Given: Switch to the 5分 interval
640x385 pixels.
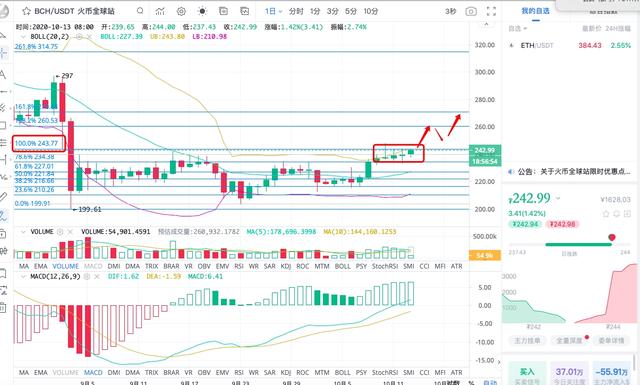Looking at the screenshot, I should coord(351,11).
